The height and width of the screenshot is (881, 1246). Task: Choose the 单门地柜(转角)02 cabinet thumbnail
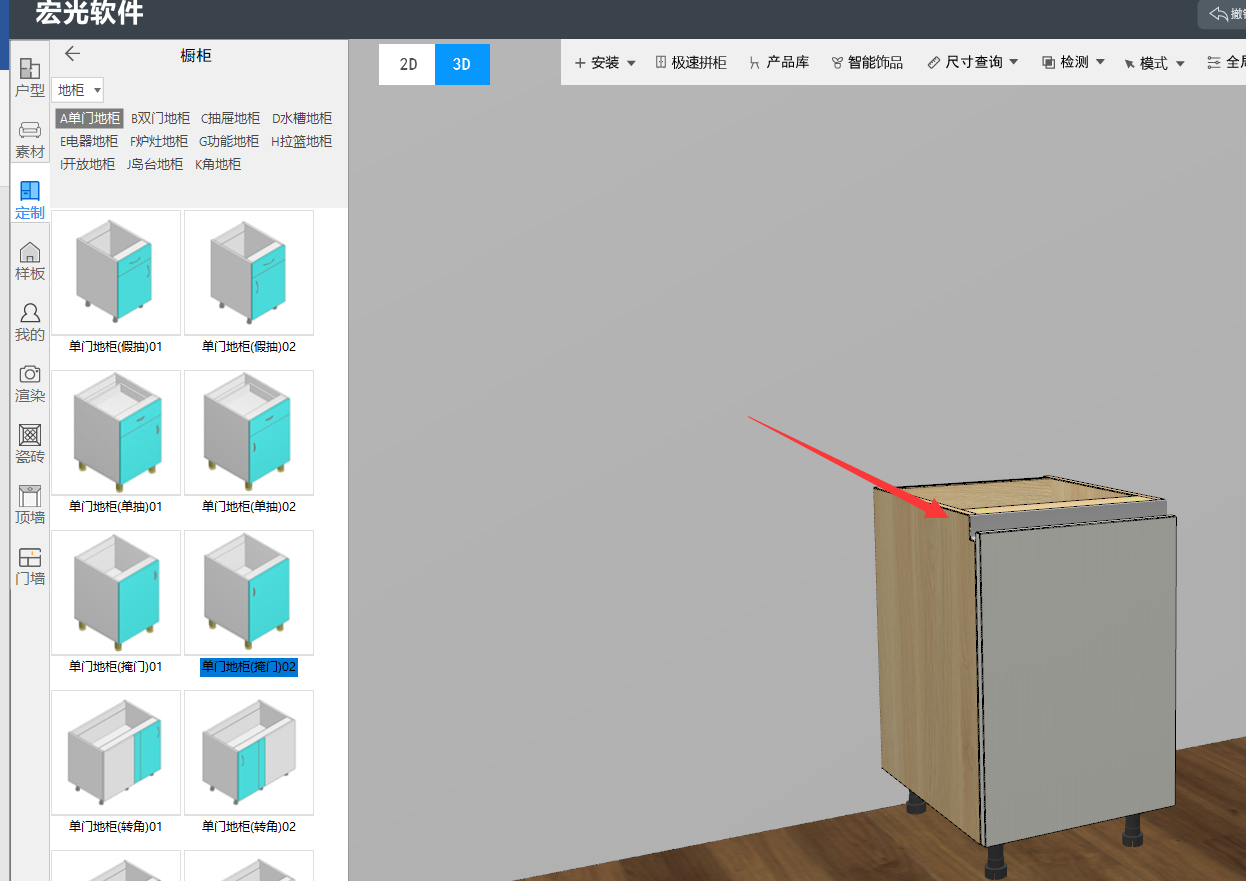tap(249, 753)
